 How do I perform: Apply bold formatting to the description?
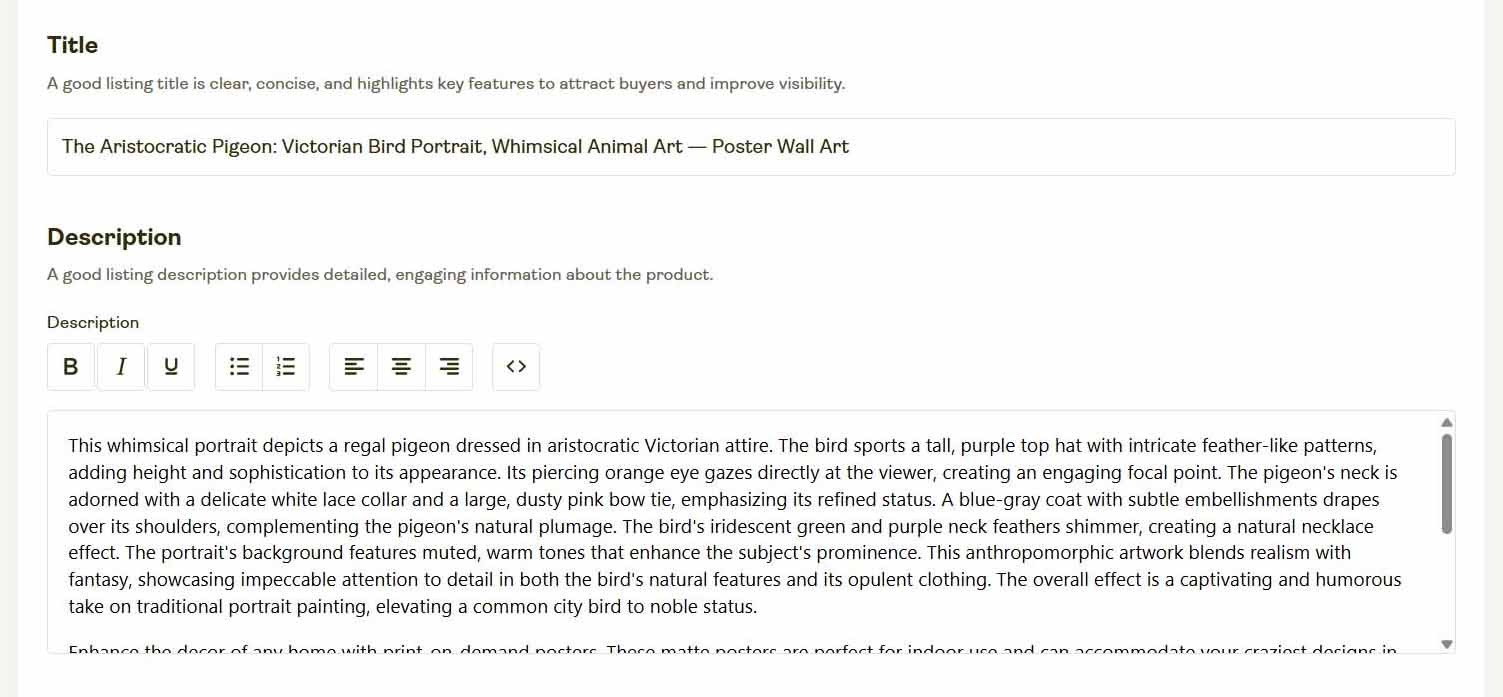pos(70,366)
